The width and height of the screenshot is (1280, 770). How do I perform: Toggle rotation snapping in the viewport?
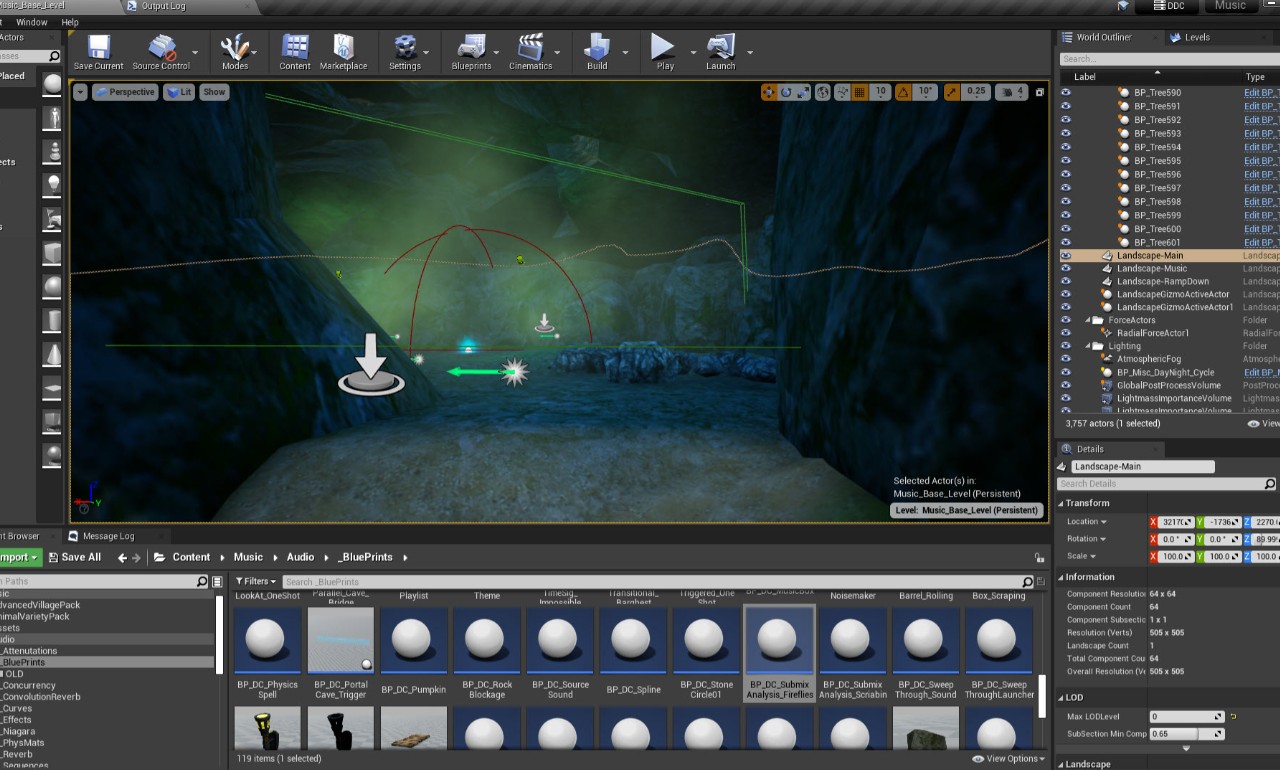coord(904,92)
